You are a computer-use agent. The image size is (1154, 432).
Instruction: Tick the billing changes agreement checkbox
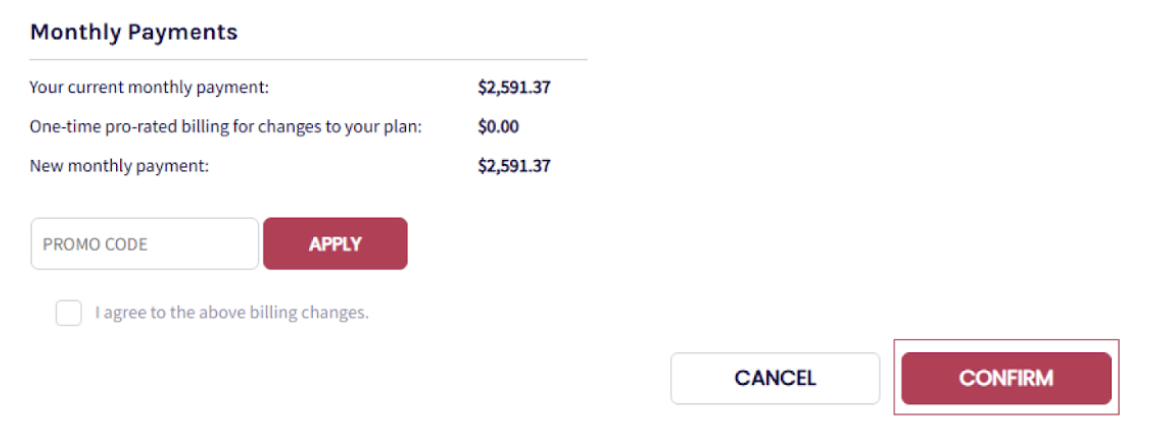[x=68, y=313]
